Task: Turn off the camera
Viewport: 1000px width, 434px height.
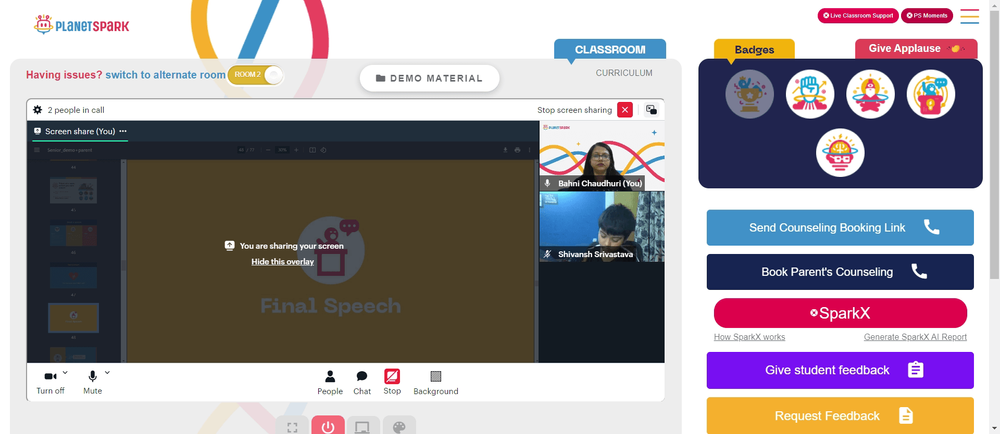Action: (50, 382)
